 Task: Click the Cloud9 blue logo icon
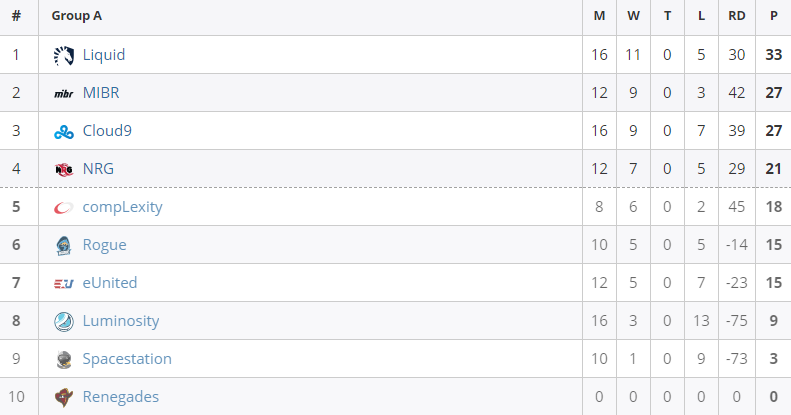coord(64,132)
